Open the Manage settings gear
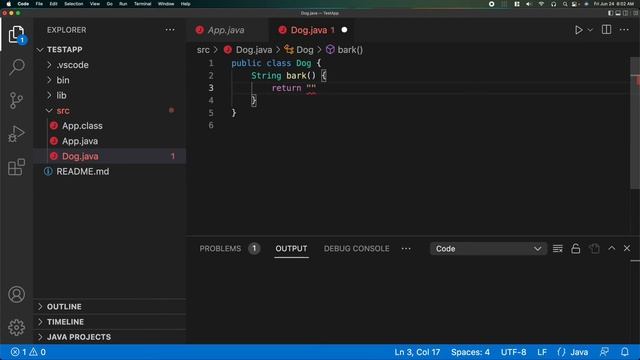 [x=16, y=327]
